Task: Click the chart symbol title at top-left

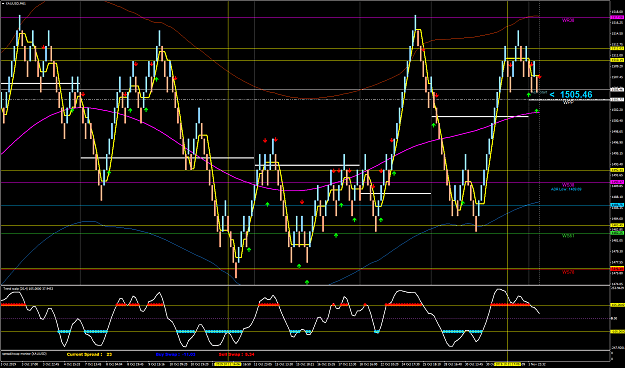Action: coord(16,3)
